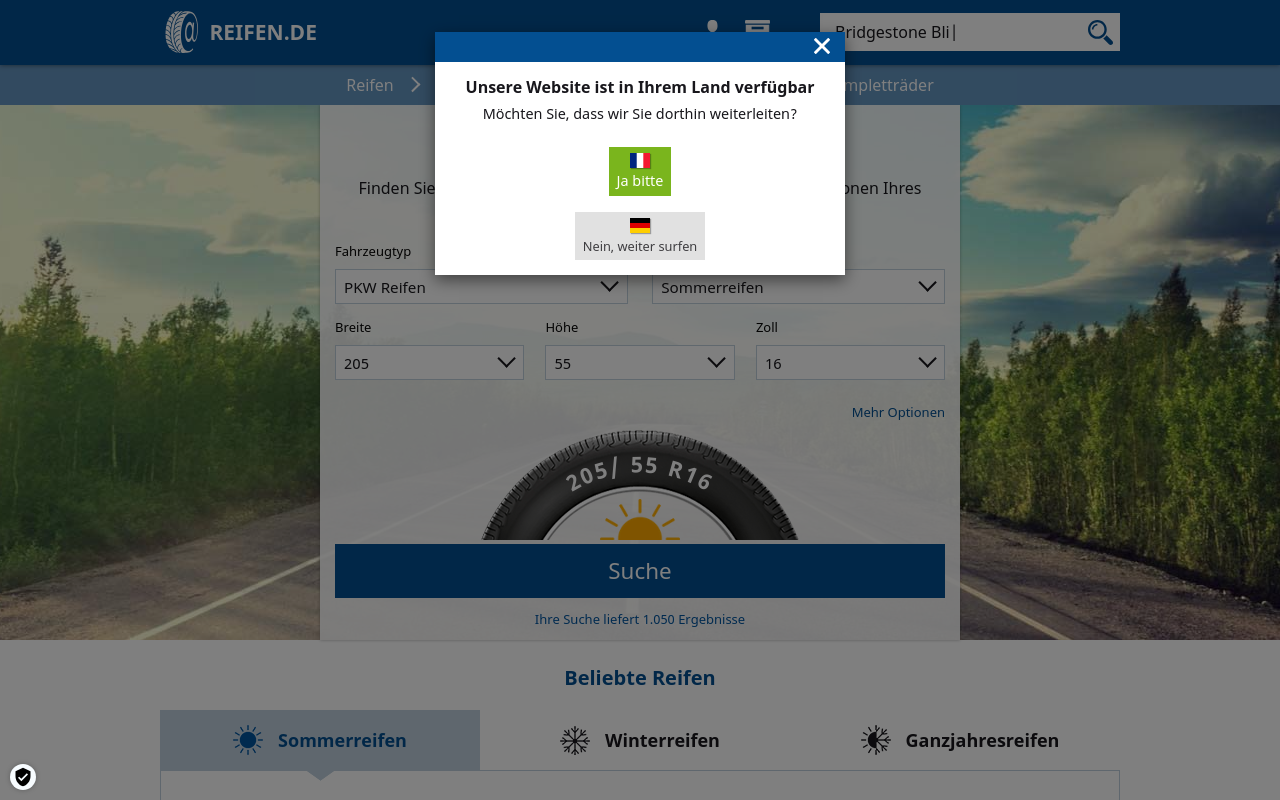Screen dimensions: 1280x800
Task: Open the user account icon in the header
Action: tap(712, 27)
